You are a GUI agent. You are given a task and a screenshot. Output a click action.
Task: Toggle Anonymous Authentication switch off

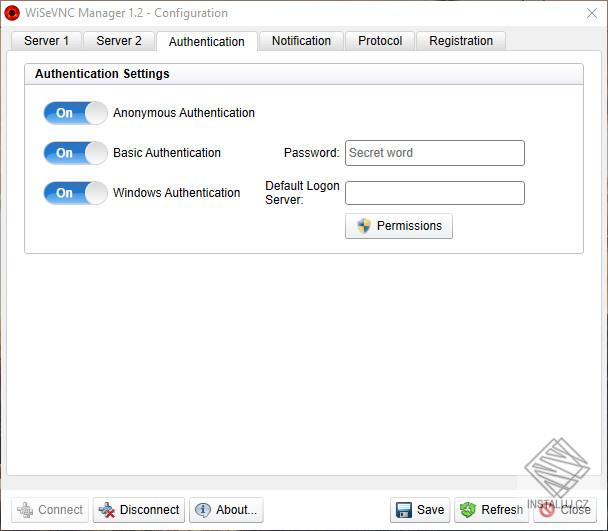point(76,113)
